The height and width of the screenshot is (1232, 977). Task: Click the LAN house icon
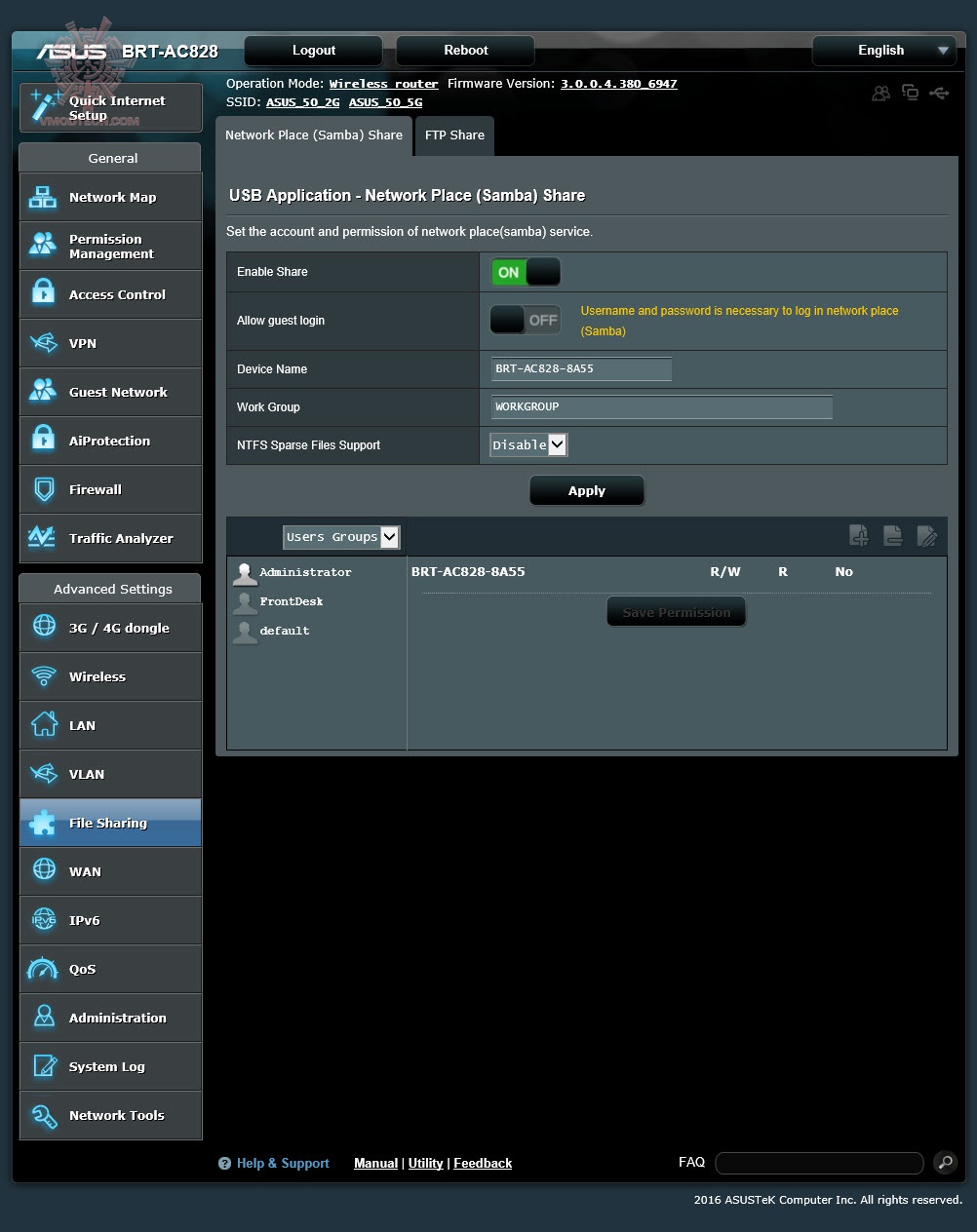click(44, 725)
